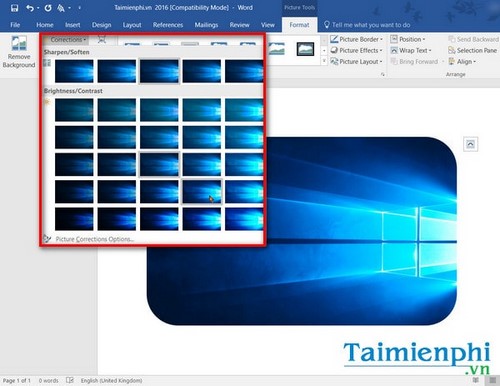Click the Page 1 of 1 status indicator
This screenshot has width=500, height=386.
tap(17, 380)
